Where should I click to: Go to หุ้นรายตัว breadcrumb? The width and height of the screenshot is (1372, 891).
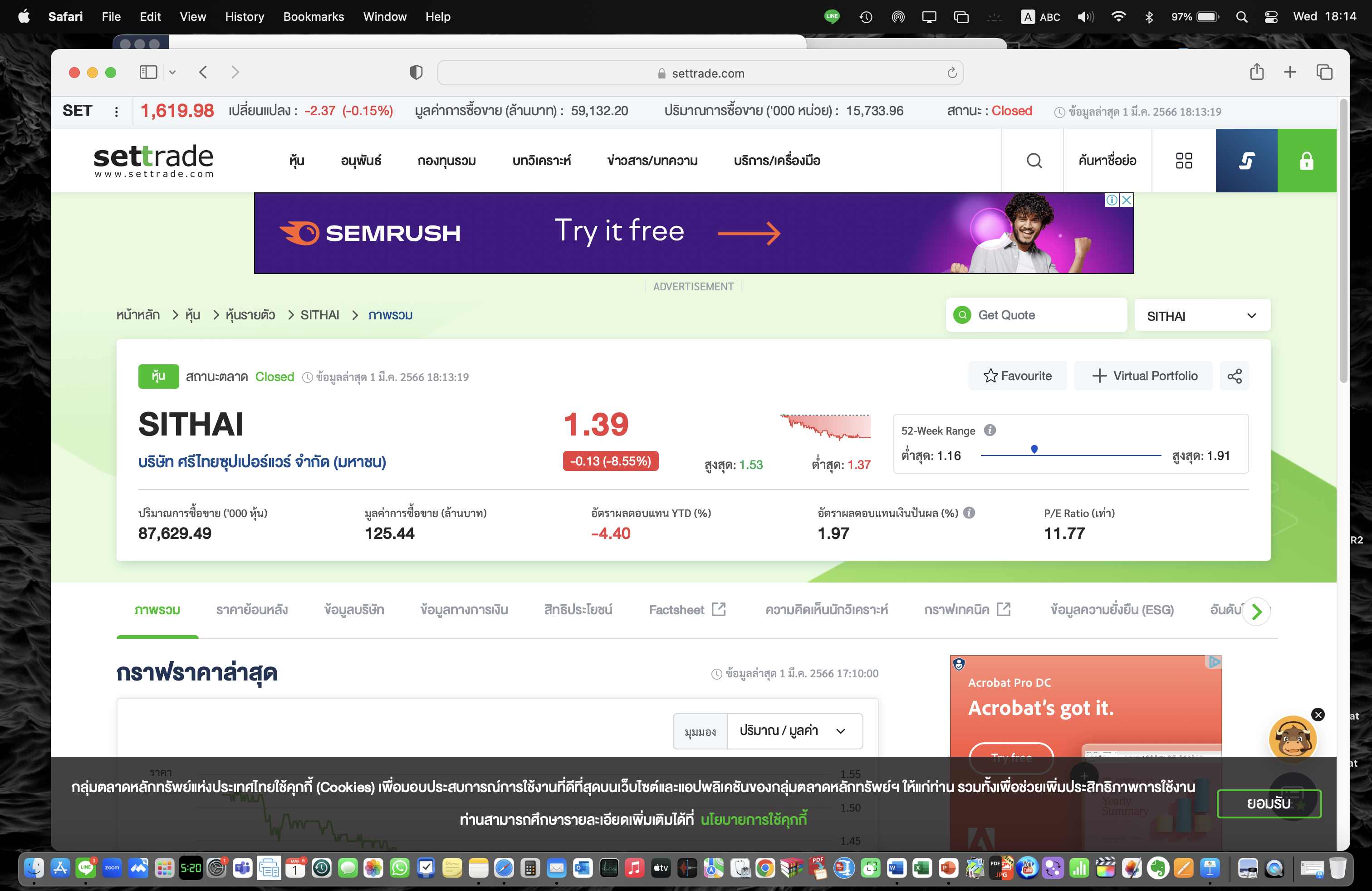250,315
